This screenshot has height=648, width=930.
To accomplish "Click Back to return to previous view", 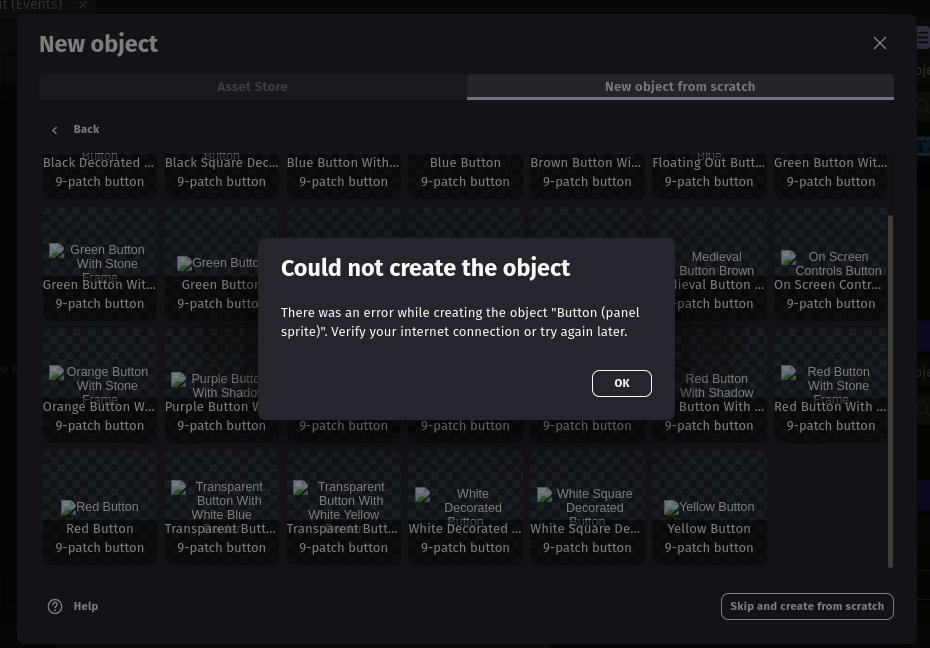I will (86, 129).
